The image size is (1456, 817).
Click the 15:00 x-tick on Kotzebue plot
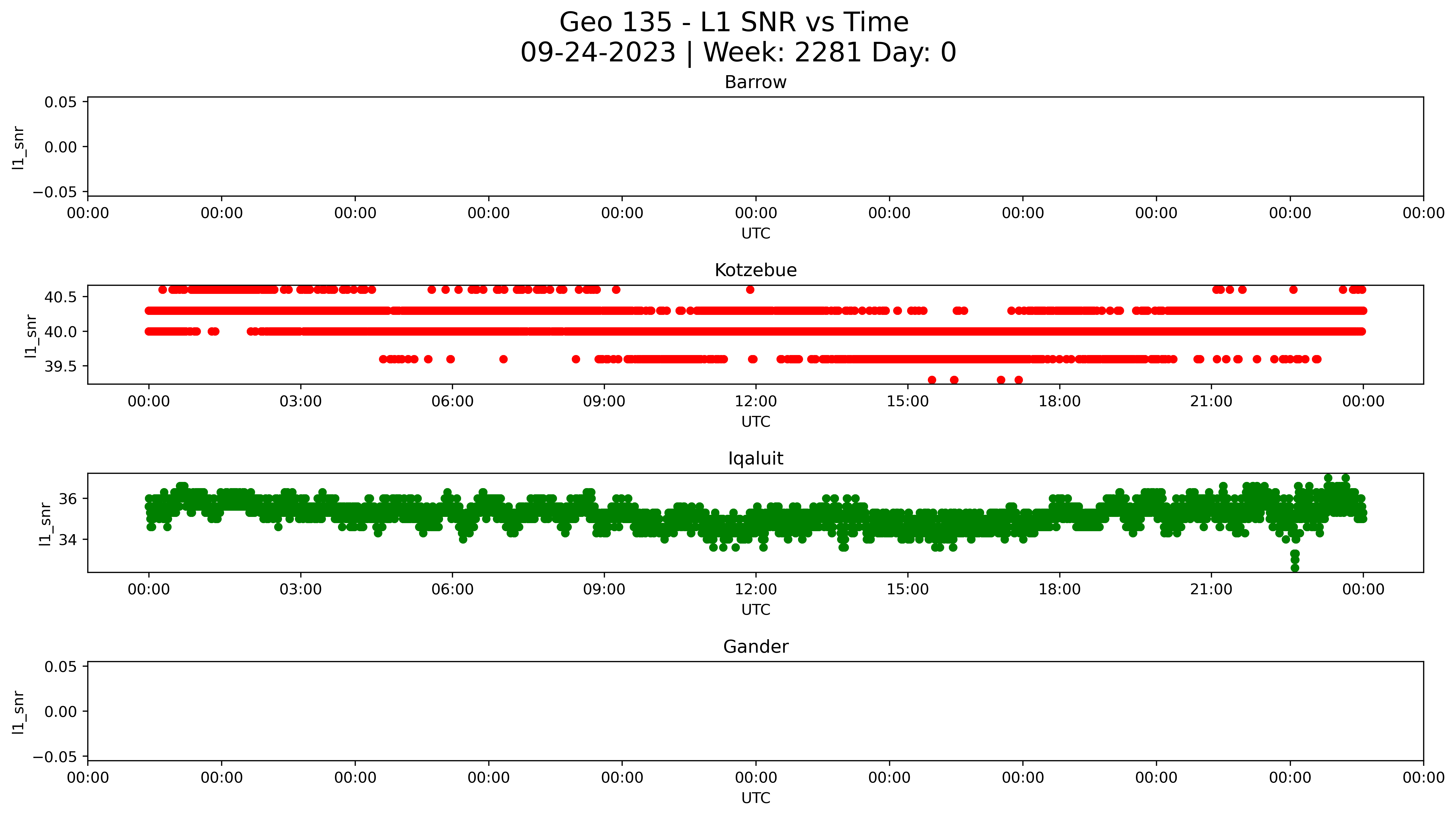coord(908,401)
